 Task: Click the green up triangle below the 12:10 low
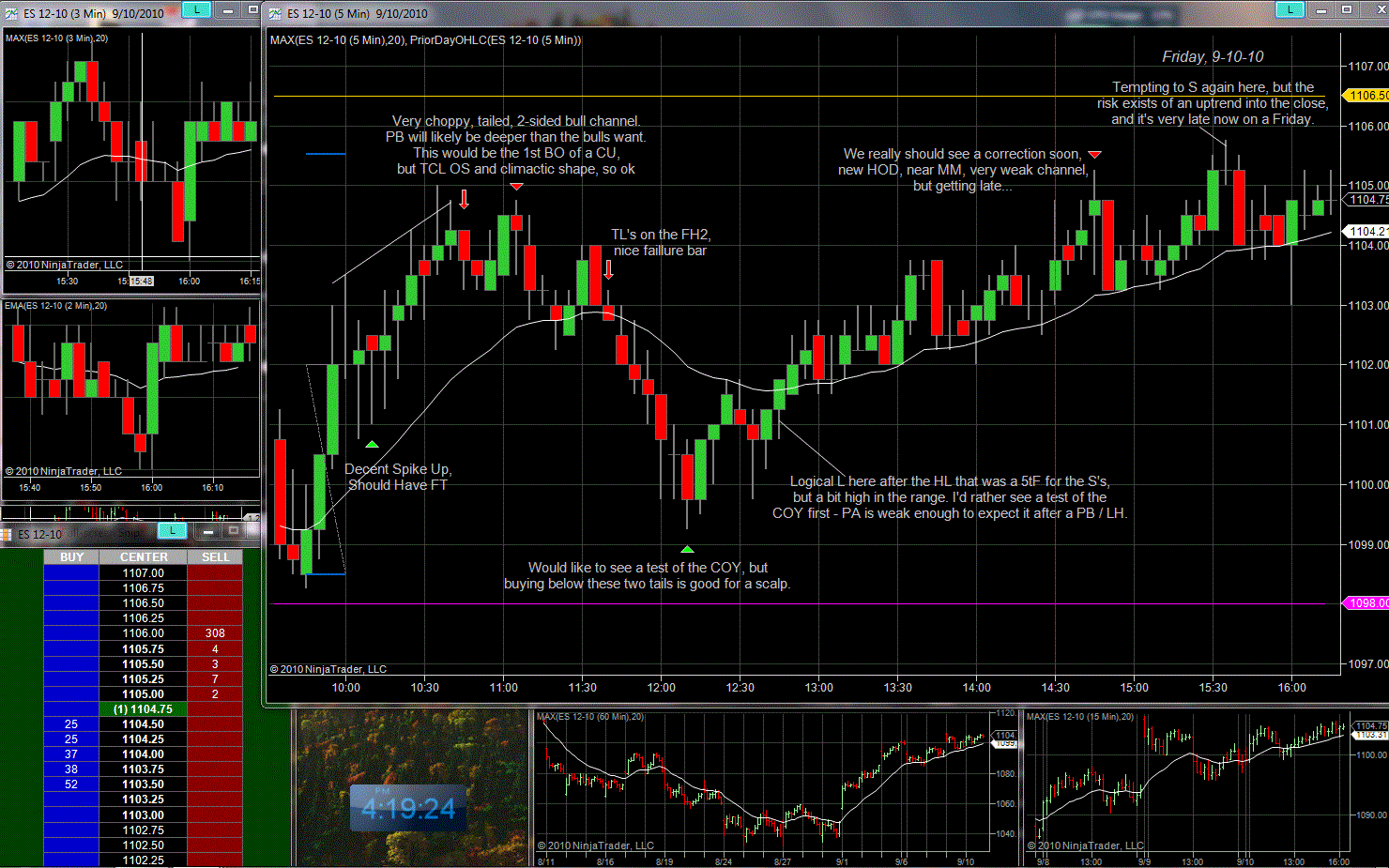point(687,549)
